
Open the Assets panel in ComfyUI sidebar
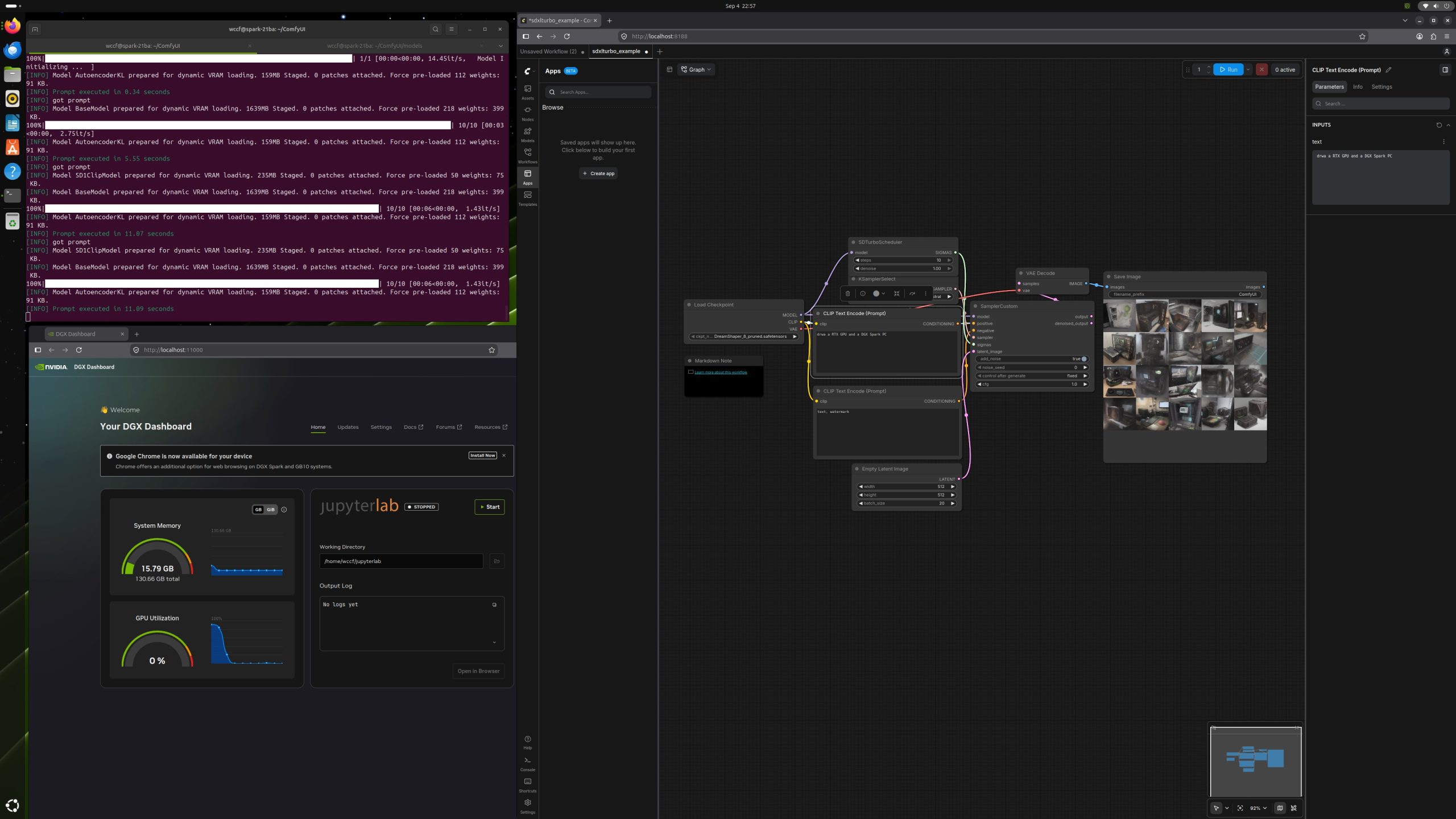[528, 92]
